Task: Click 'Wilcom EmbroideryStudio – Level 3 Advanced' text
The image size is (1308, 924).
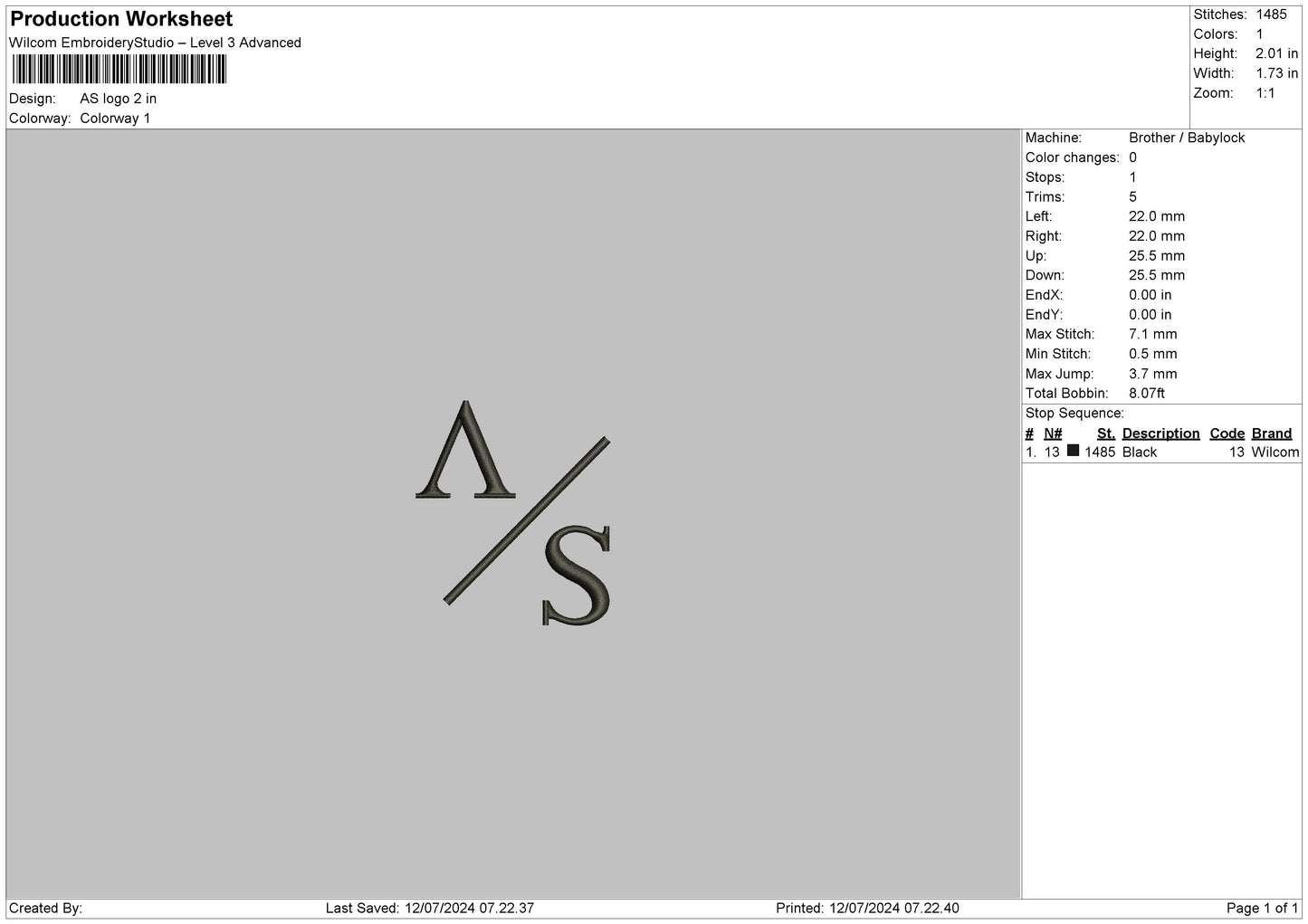Action: click(155, 43)
